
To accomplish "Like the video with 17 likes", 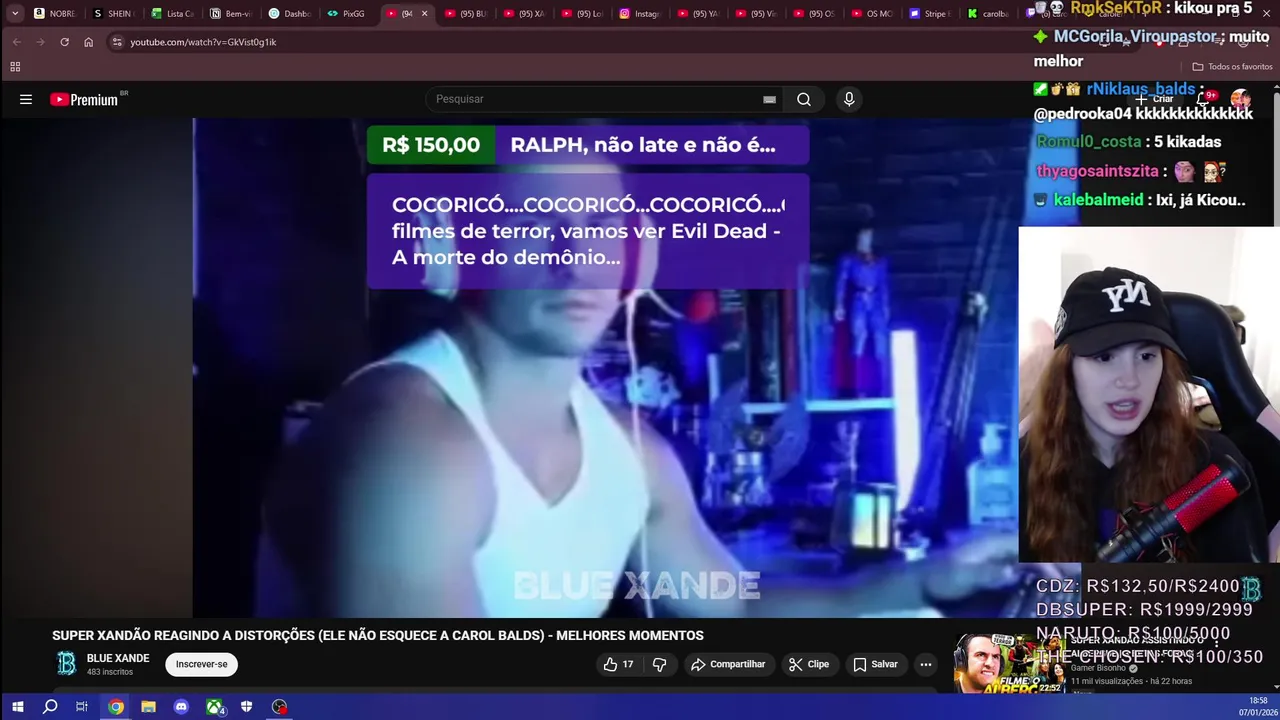I will click(618, 664).
